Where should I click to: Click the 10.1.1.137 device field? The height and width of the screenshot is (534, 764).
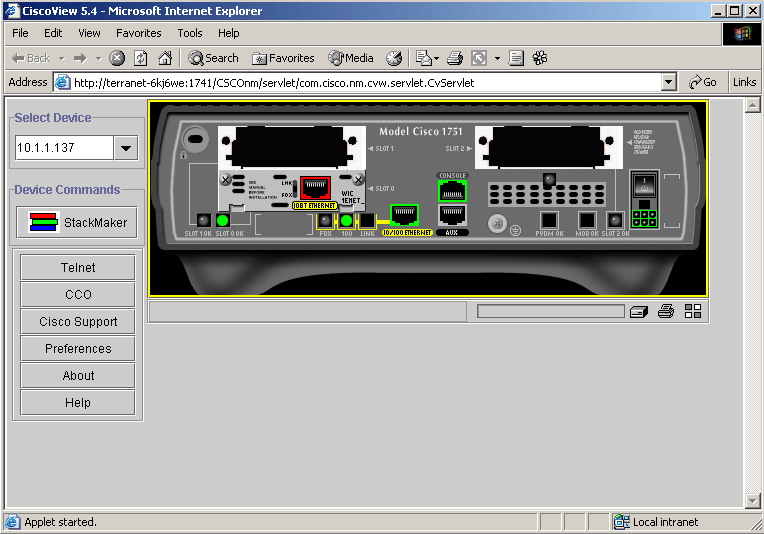click(x=64, y=148)
